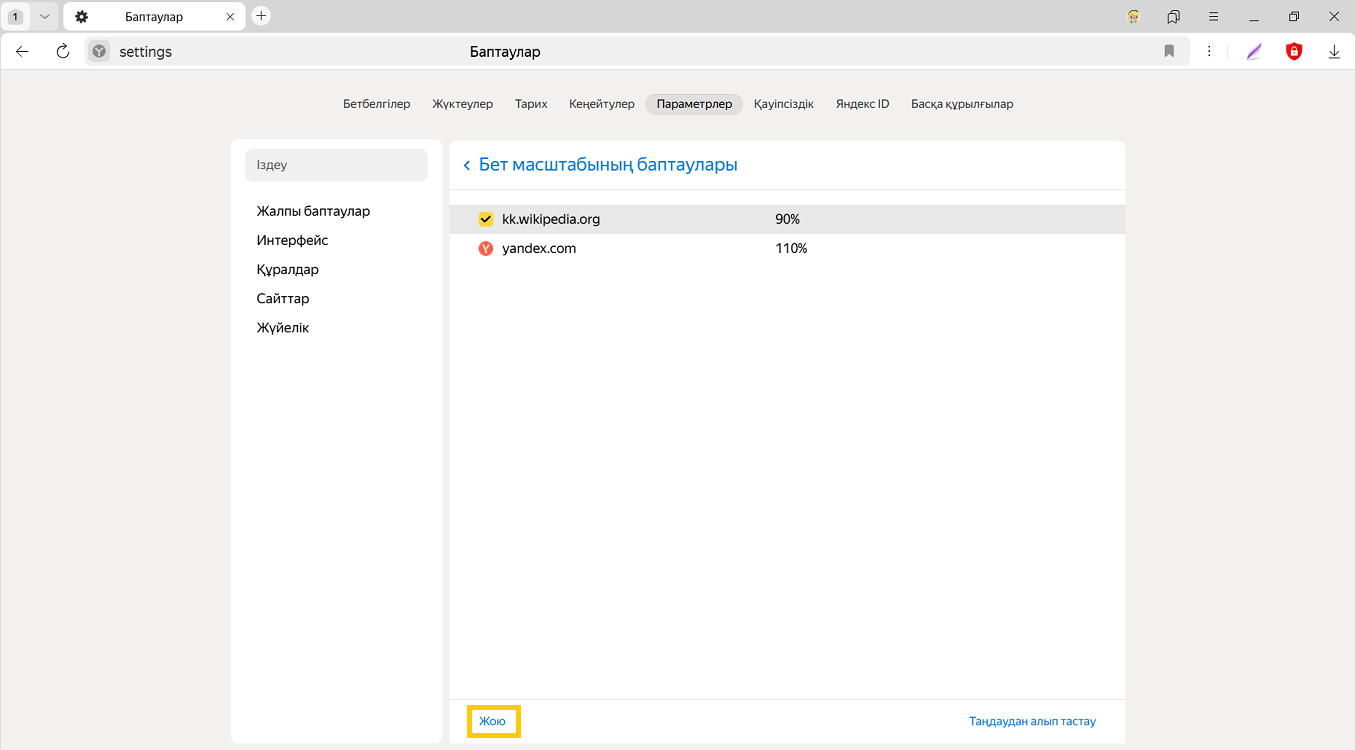Click the Жою delete button
Viewport: 1355px width, 750px height.
click(493, 721)
